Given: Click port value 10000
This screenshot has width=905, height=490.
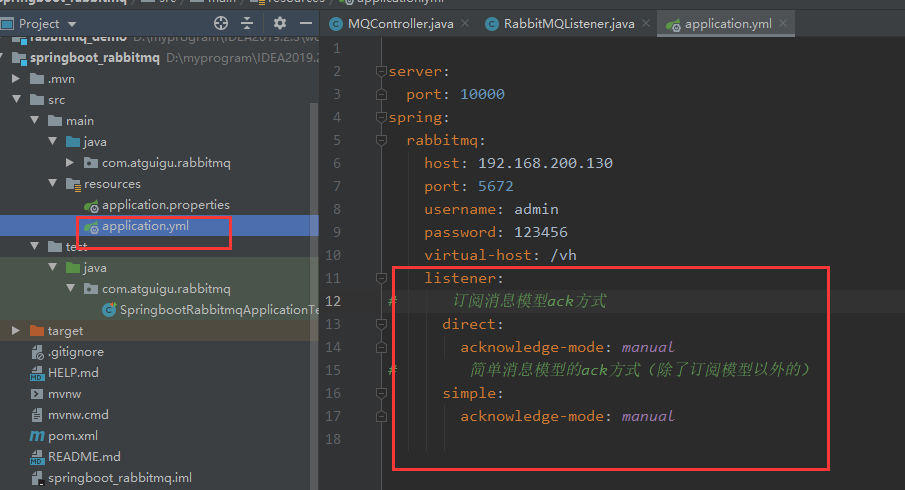Looking at the screenshot, I should (482, 94).
